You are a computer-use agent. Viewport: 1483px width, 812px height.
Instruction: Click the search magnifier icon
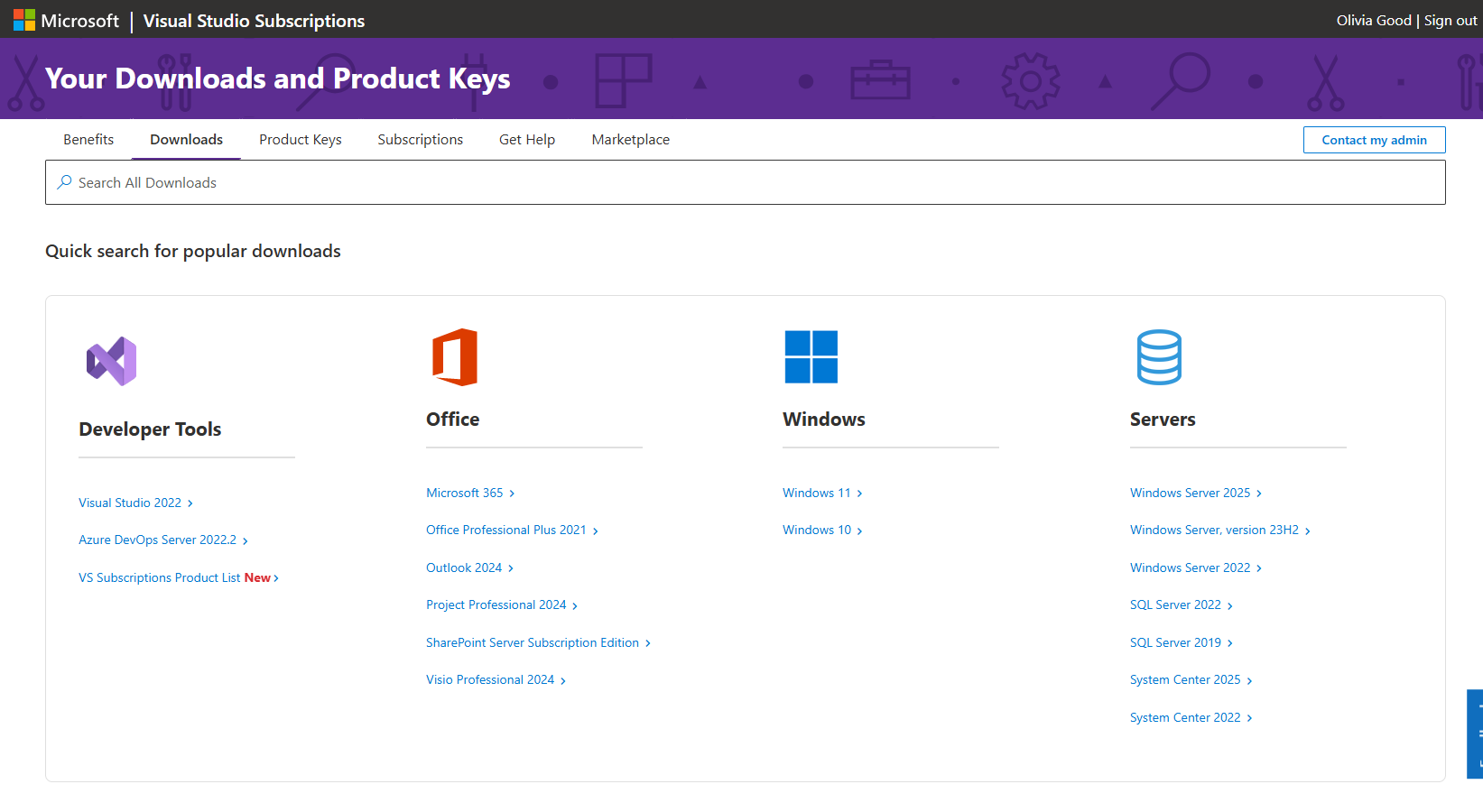(x=64, y=182)
